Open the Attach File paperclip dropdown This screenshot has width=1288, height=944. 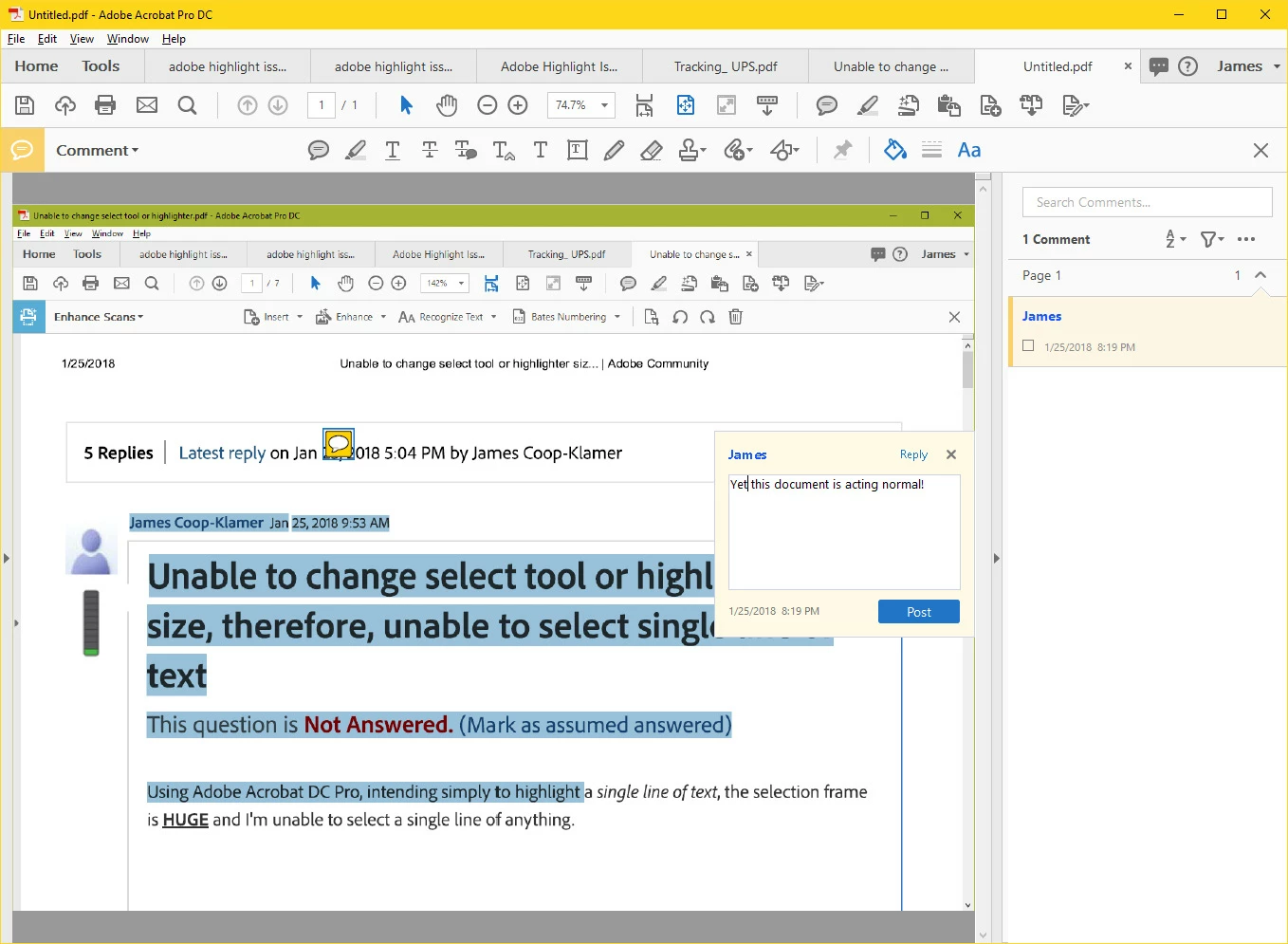click(x=738, y=150)
